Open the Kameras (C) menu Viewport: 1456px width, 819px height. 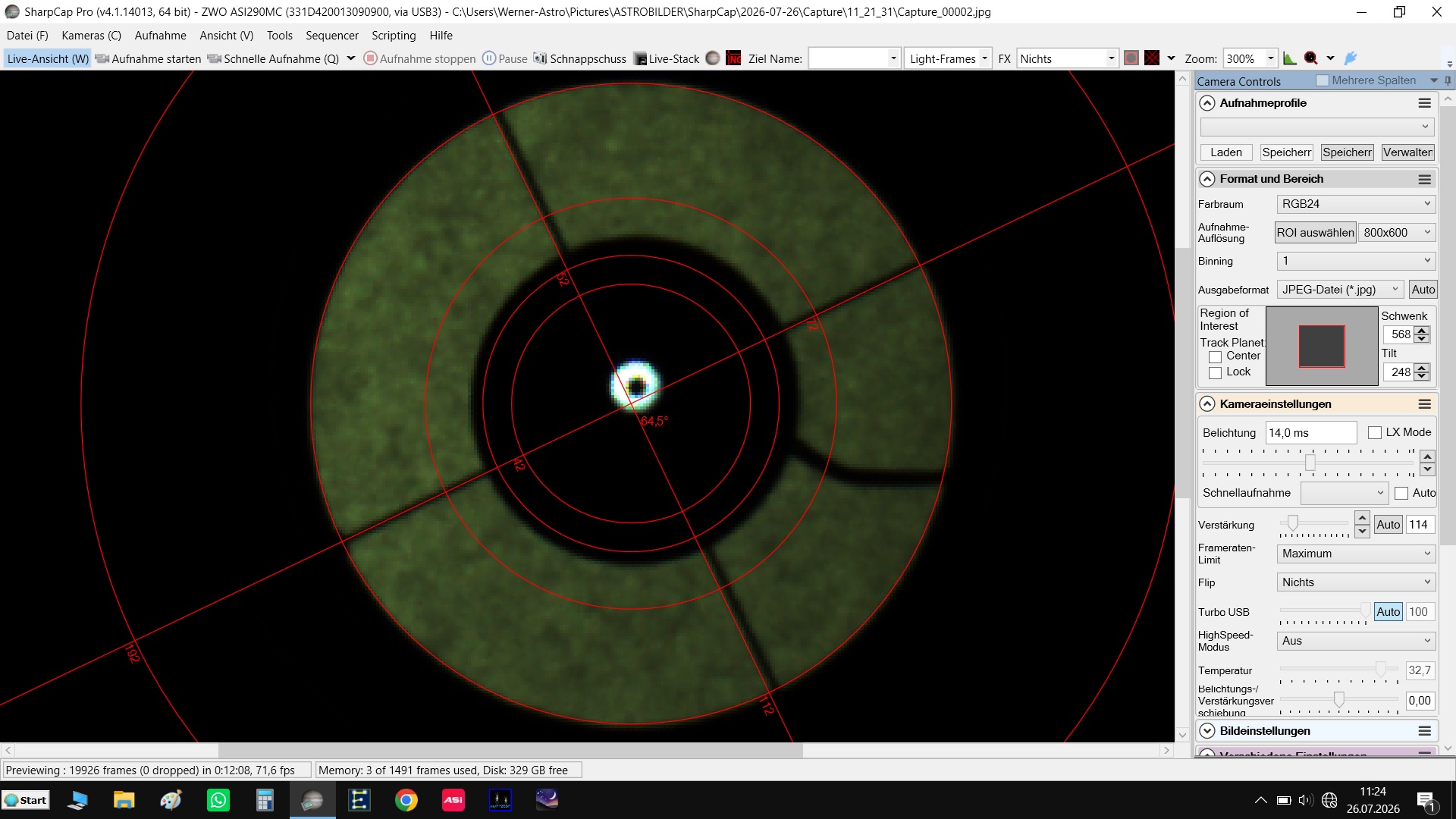(91, 36)
